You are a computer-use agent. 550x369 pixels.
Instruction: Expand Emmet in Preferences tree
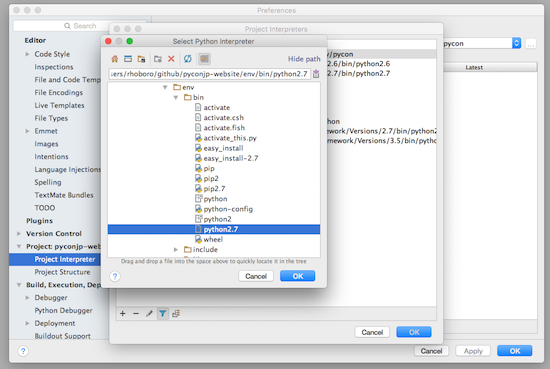(x=27, y=131)
